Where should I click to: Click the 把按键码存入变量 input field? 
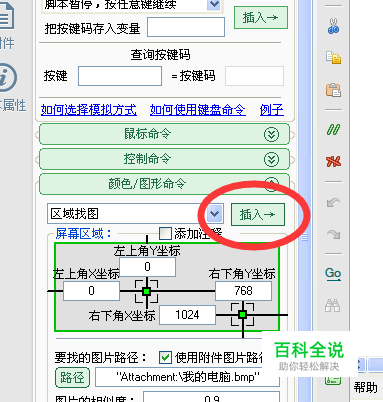(x=186, y=27)
